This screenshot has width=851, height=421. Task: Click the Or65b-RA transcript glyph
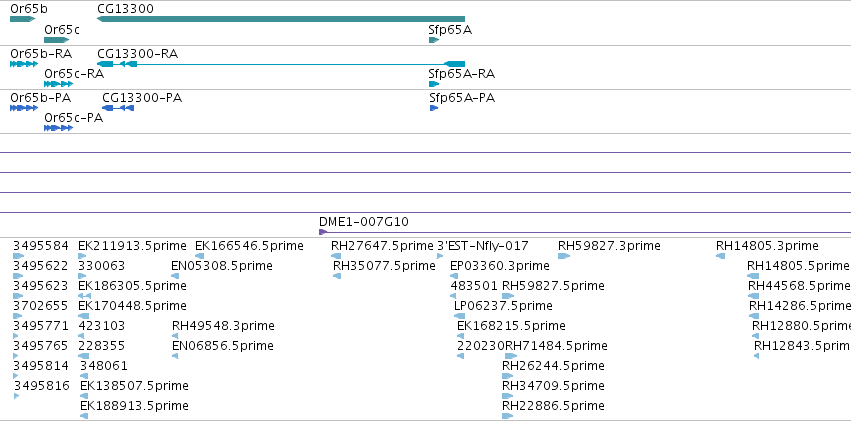pyautogui.click(x=24, y=64)
